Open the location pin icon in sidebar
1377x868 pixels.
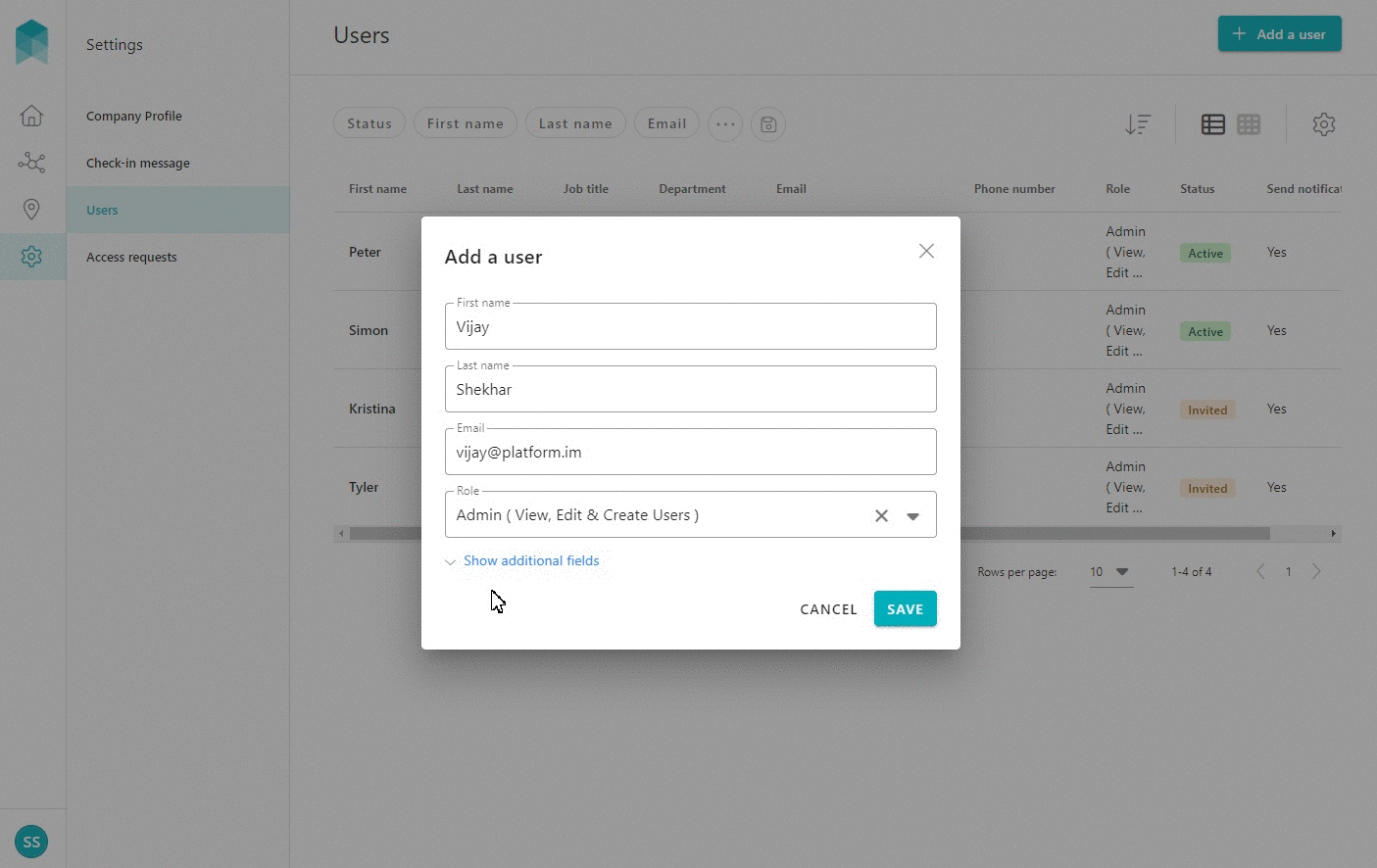coord(31,210)
